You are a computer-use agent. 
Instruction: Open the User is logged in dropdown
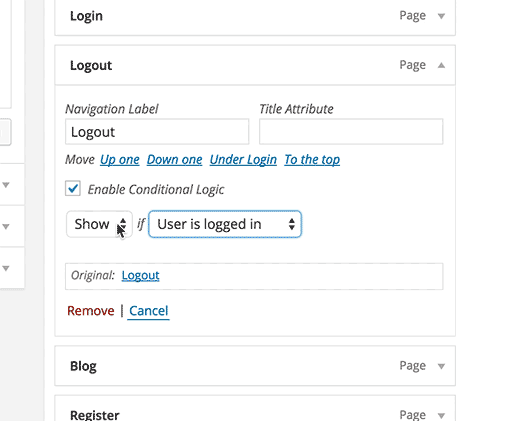coord(225,224)
